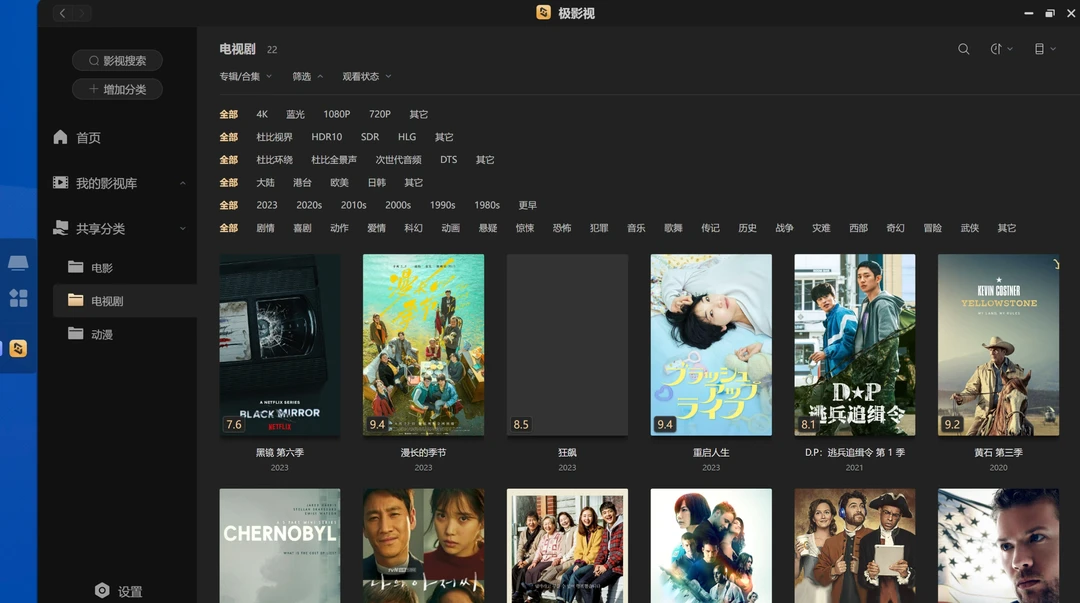Open the 动漫 folder

(90, 334)
